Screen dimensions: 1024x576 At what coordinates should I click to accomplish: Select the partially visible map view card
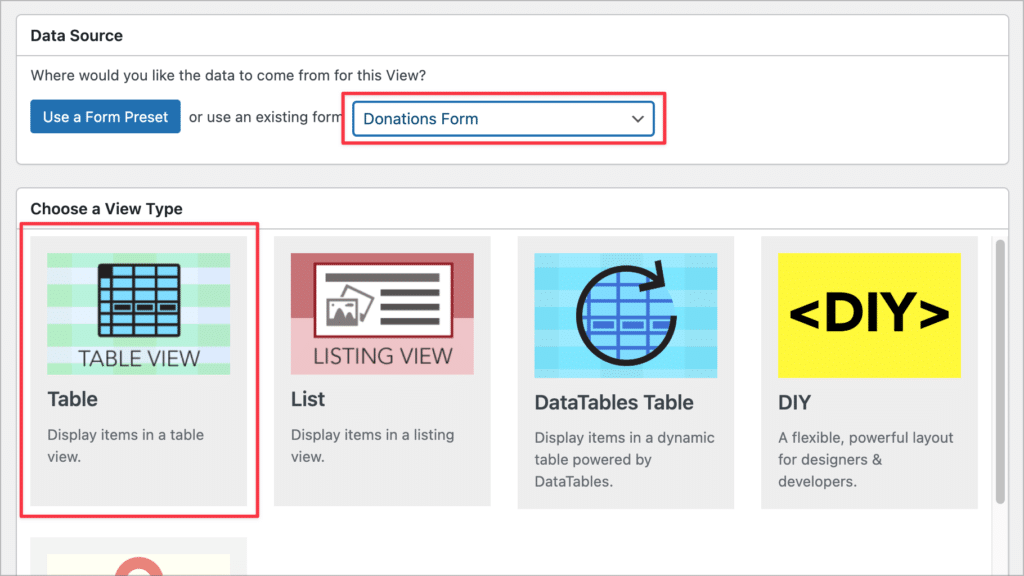coord(138,556)
